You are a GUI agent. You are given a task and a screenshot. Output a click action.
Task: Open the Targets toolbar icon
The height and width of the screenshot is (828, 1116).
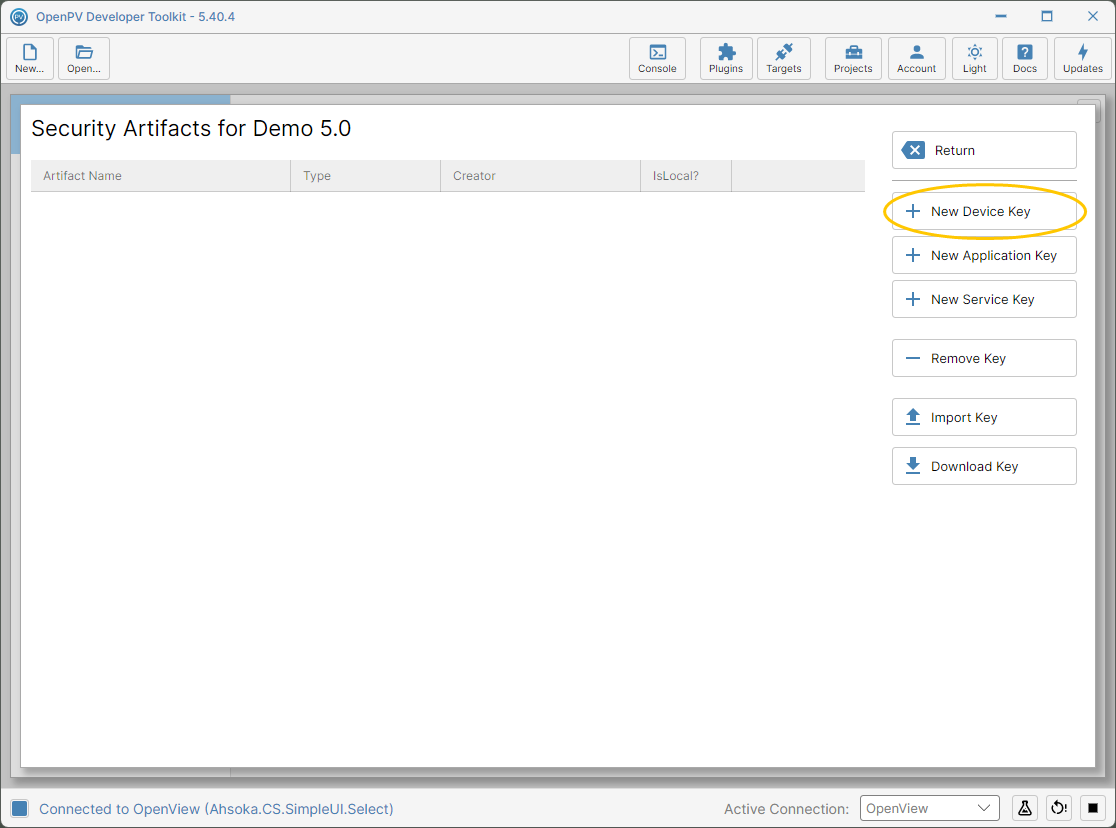coord(784,58)
